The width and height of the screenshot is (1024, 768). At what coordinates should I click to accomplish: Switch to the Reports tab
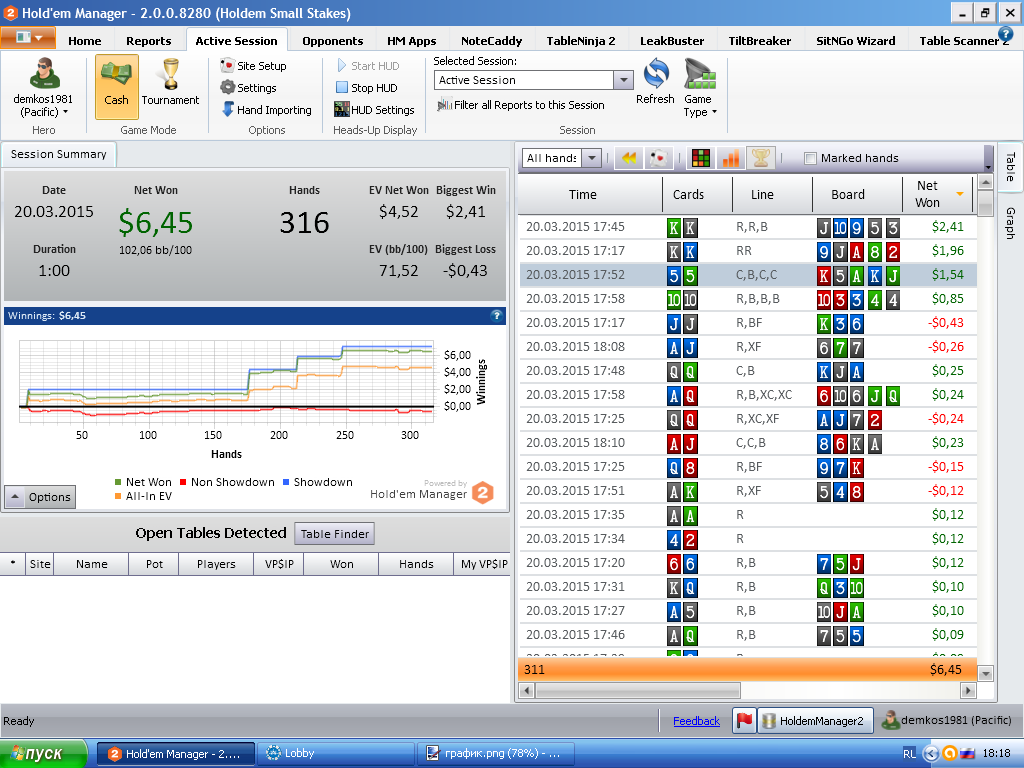point(149,41)
